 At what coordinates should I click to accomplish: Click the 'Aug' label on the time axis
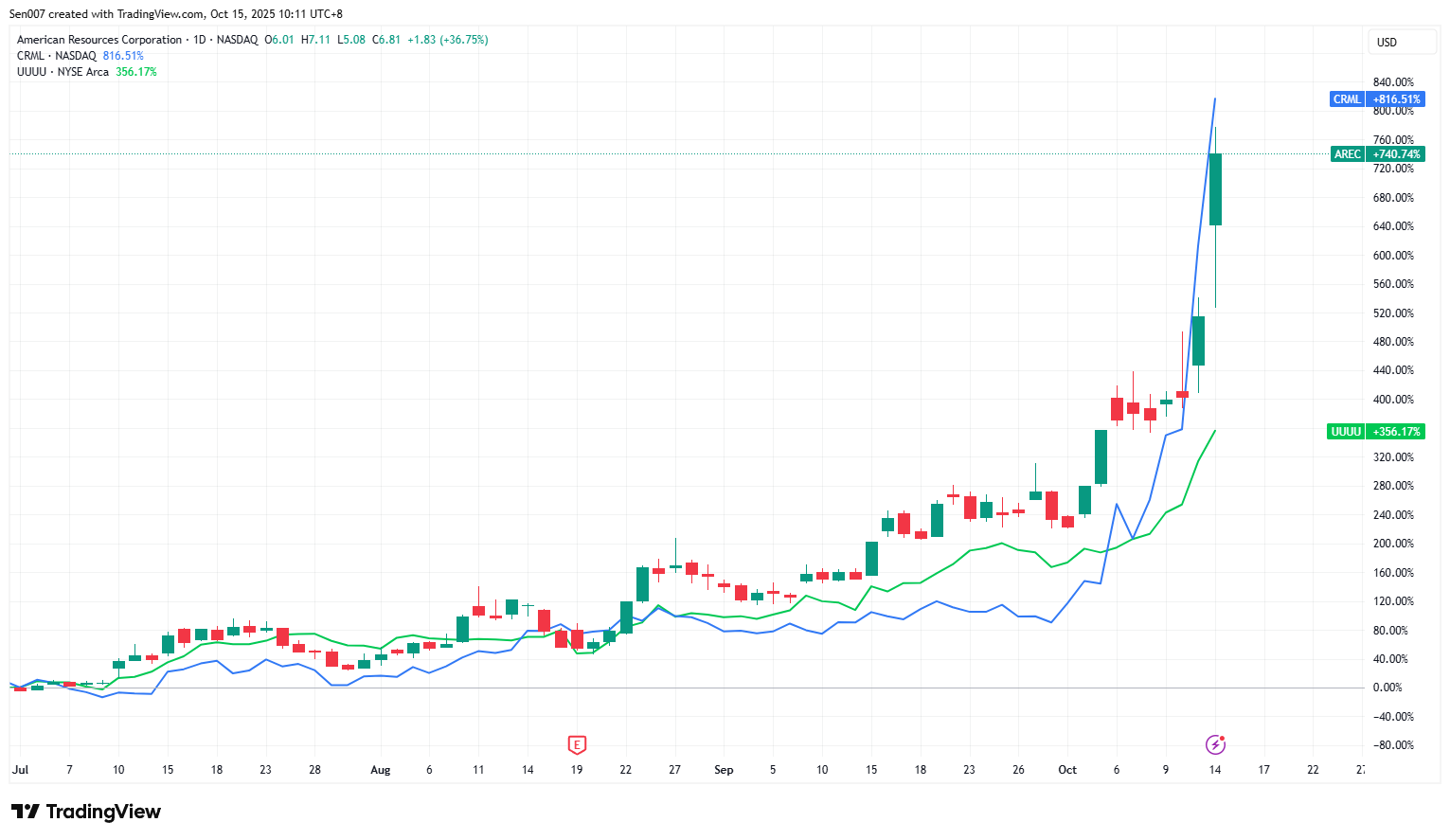pyautogui.click(x=380, y=770)
